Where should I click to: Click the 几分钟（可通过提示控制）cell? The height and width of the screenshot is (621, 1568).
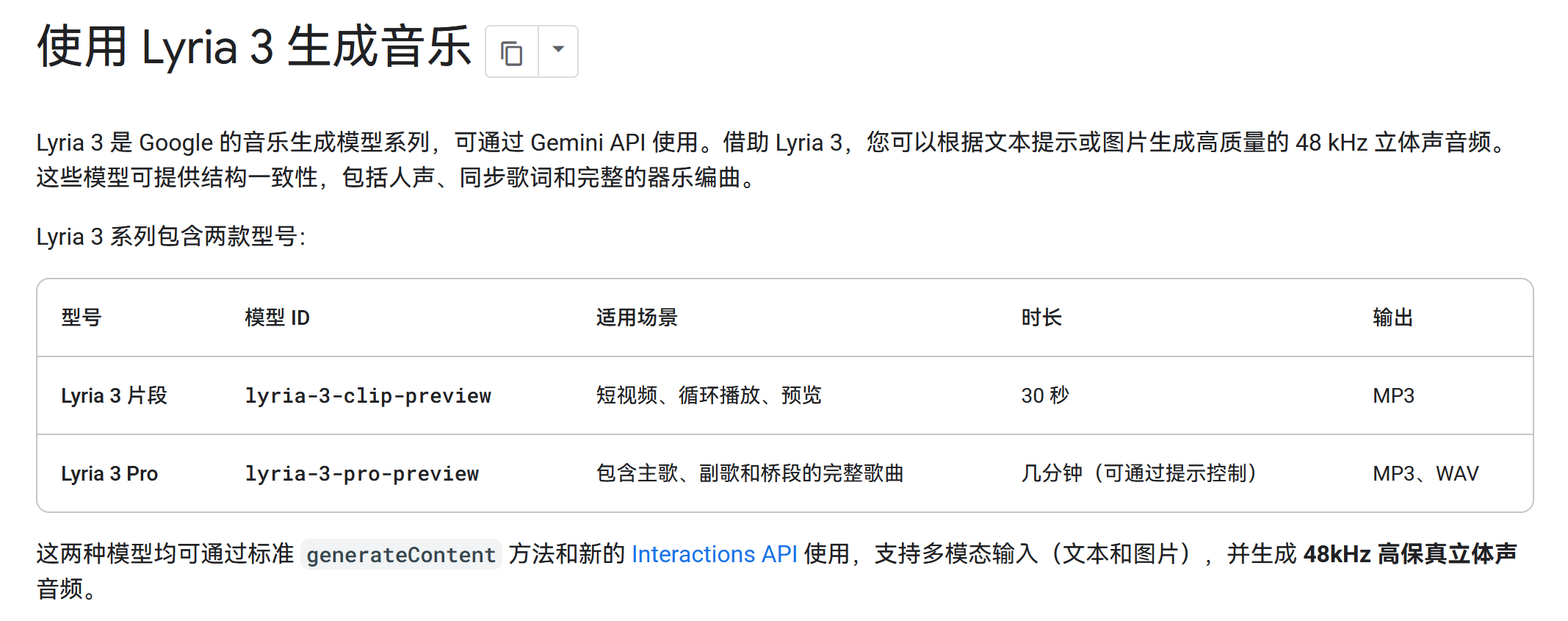tap(1138, 474)
